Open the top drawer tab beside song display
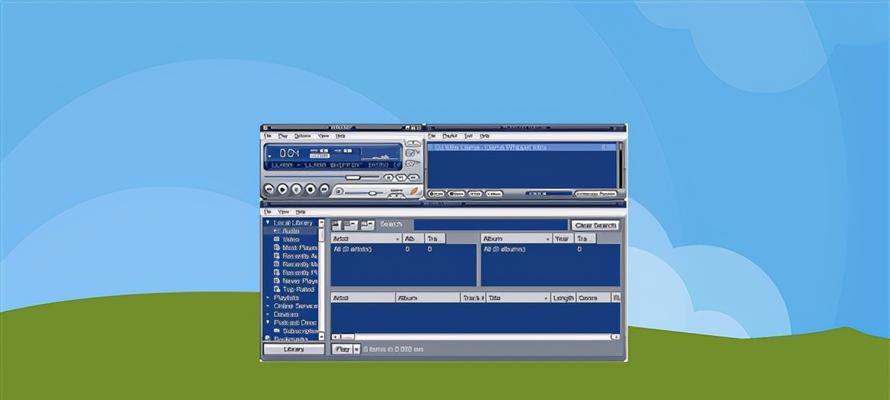The image size is (890, 400). [413, 144]
